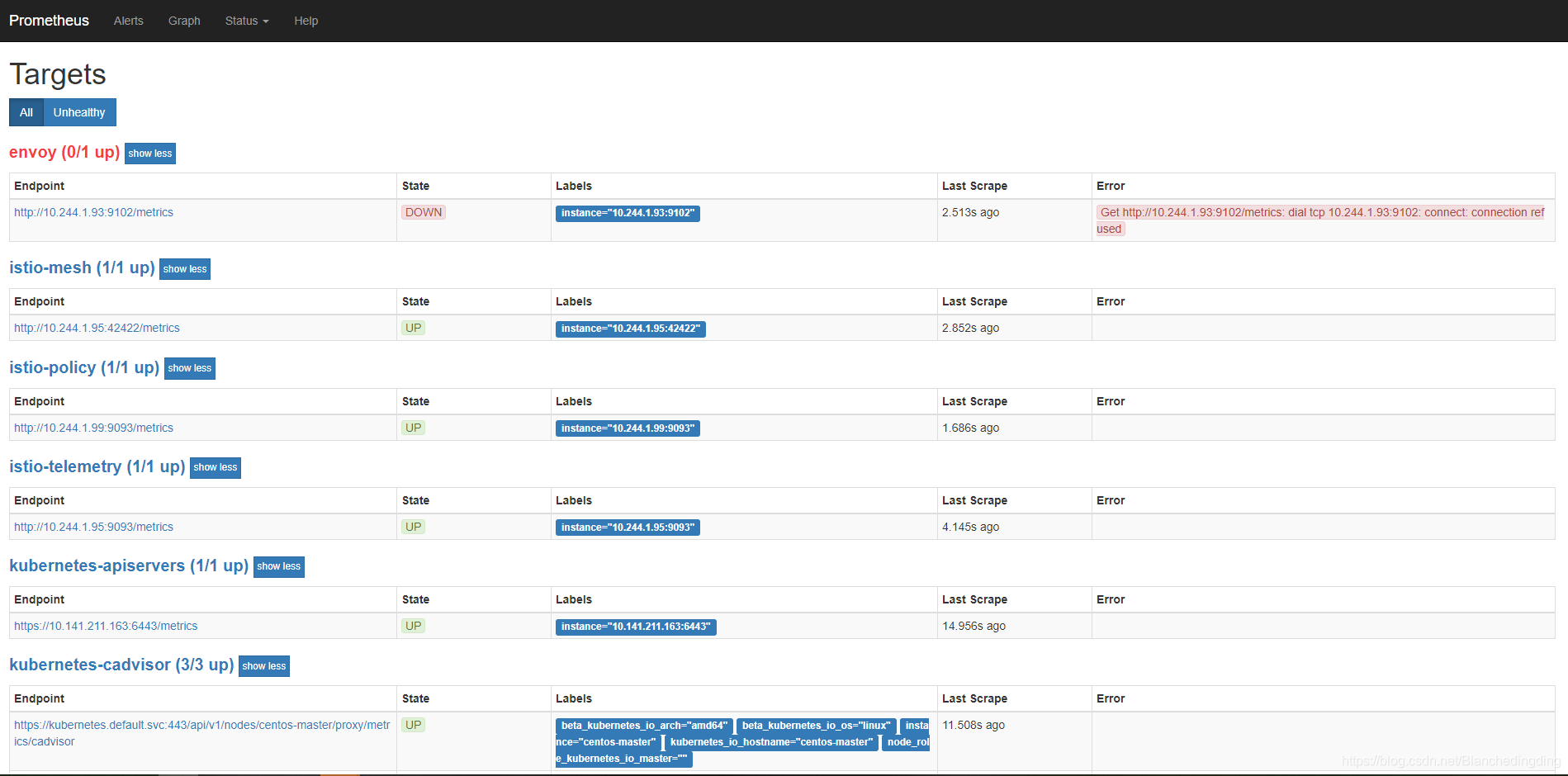This screenshot has width=1568, height=776.
Task: Collapse the kubernetes-cadvisor target group
Action: [264, 666]
